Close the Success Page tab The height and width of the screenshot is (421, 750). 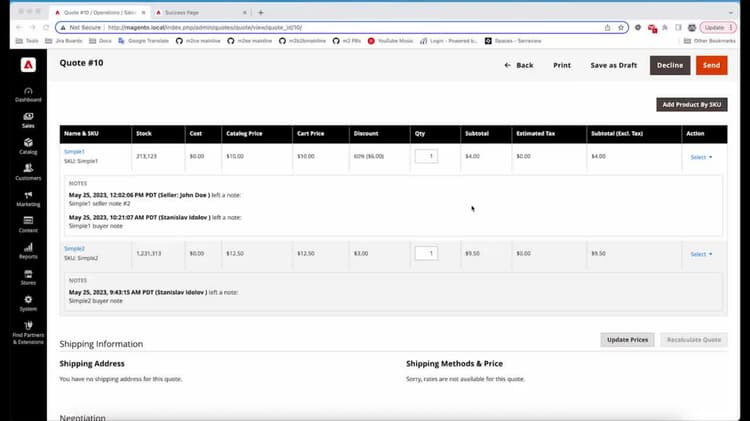pyautogui.click(x=245, y=12)
